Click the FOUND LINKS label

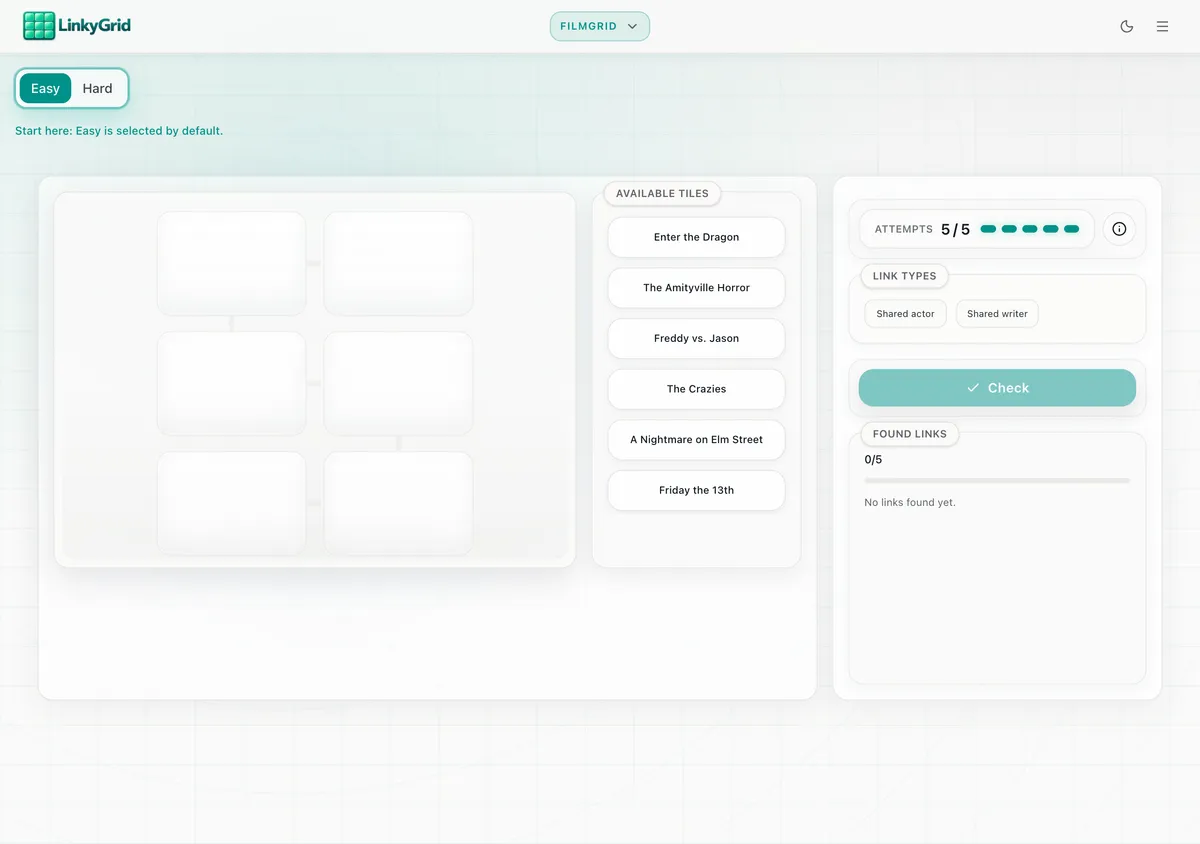[910, 434]
